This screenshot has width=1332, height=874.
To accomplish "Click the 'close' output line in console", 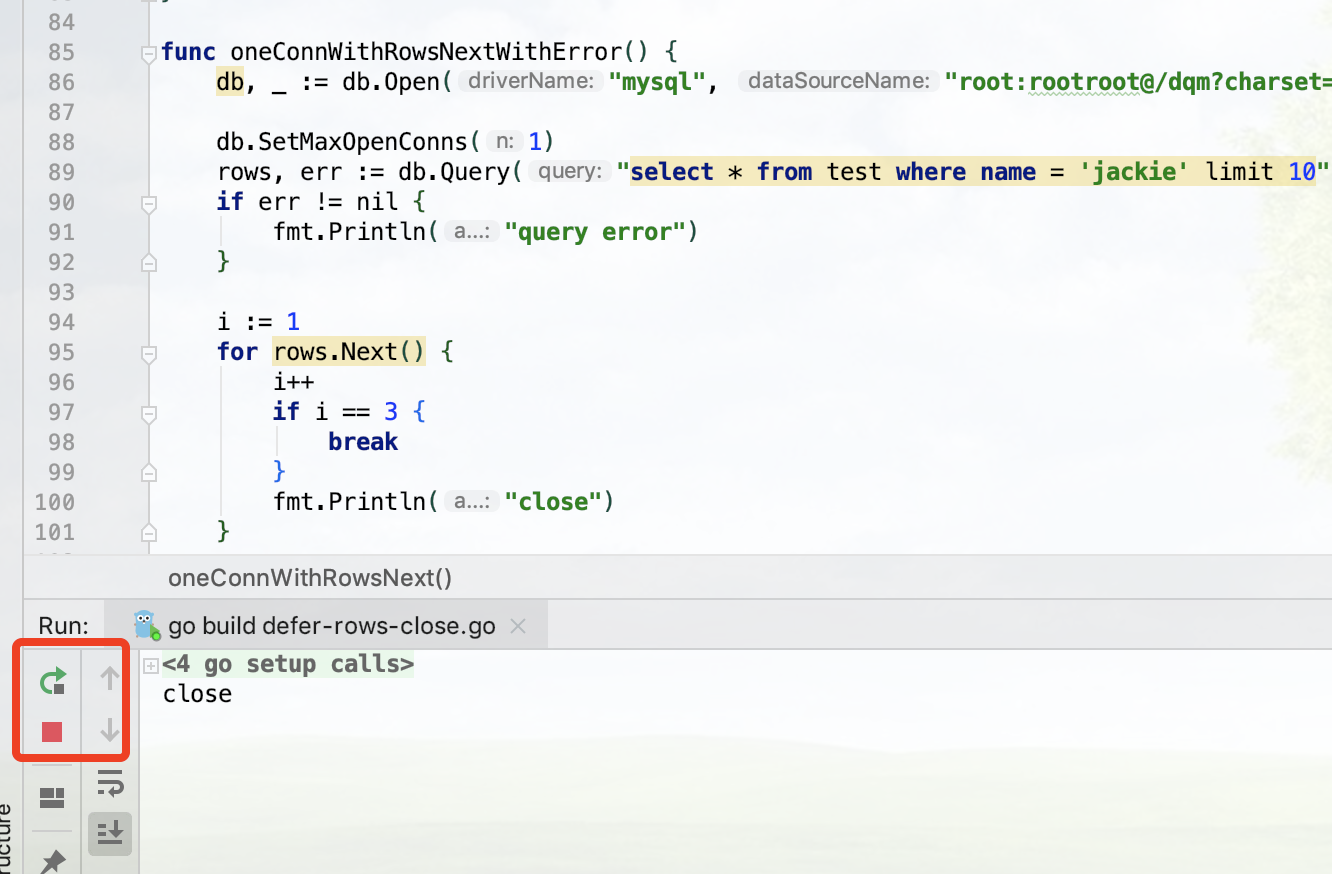I will [x=198, y=694].
